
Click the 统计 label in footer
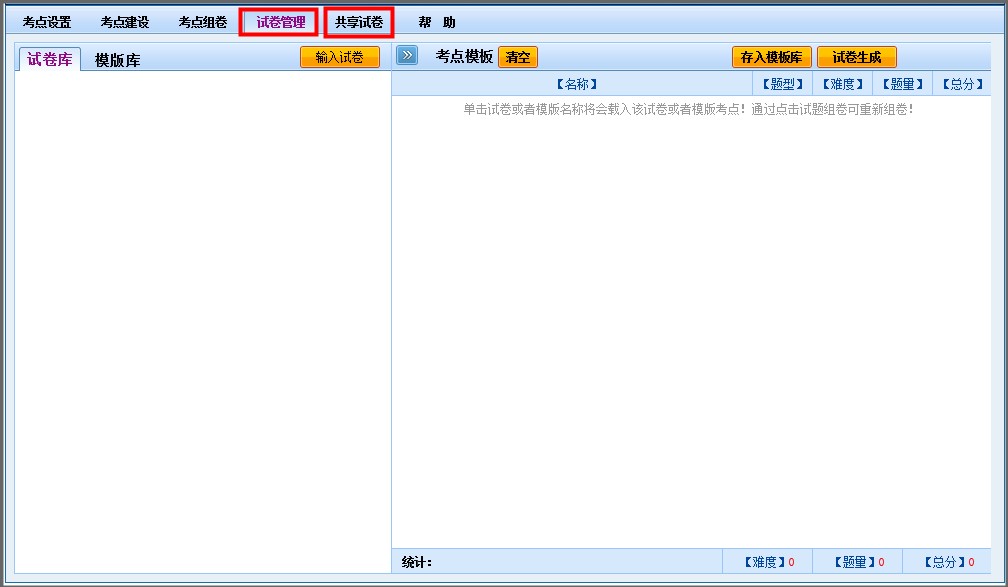pos(417,563)
